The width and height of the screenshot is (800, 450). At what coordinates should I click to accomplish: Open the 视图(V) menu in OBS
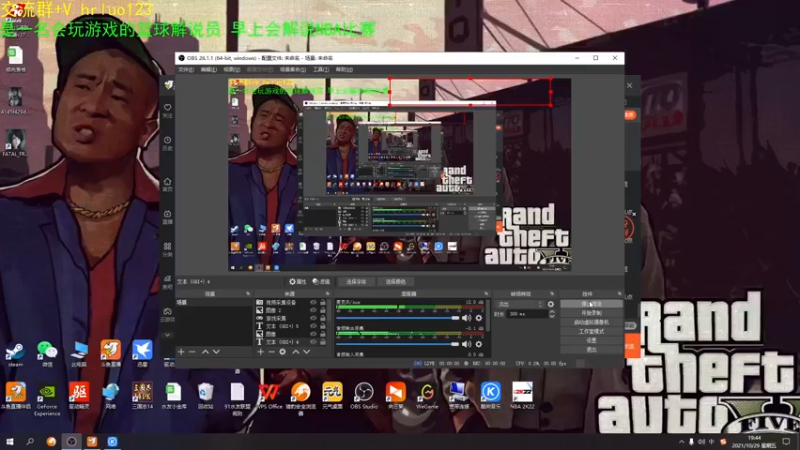tap(231, 69)
